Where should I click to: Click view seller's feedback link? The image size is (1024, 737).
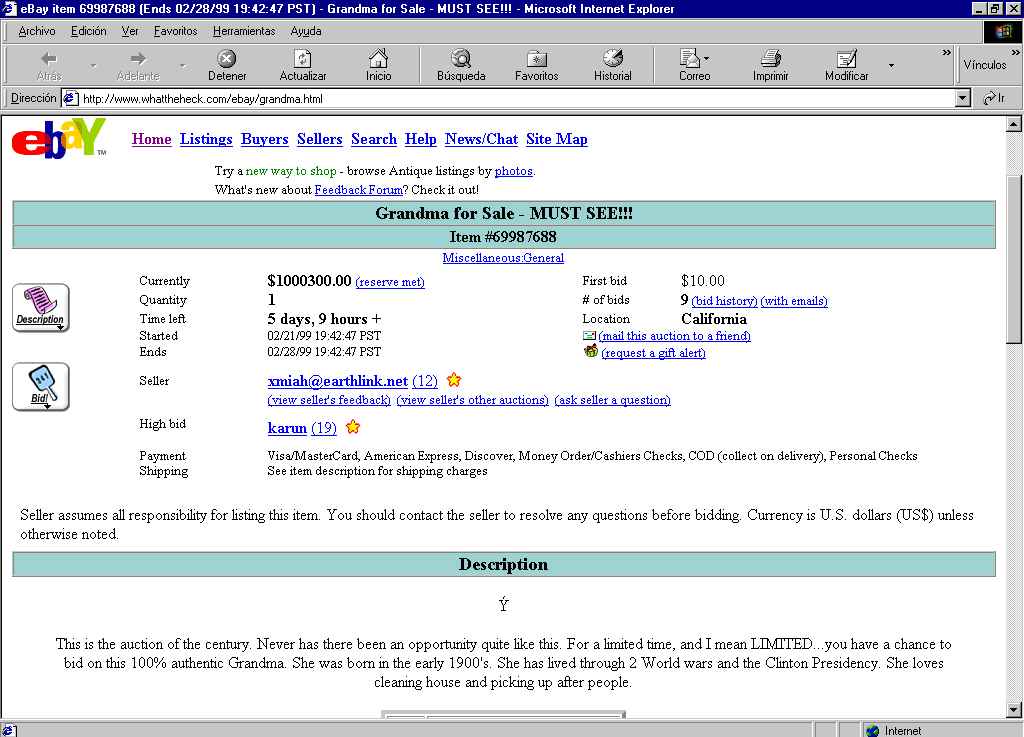329,400
